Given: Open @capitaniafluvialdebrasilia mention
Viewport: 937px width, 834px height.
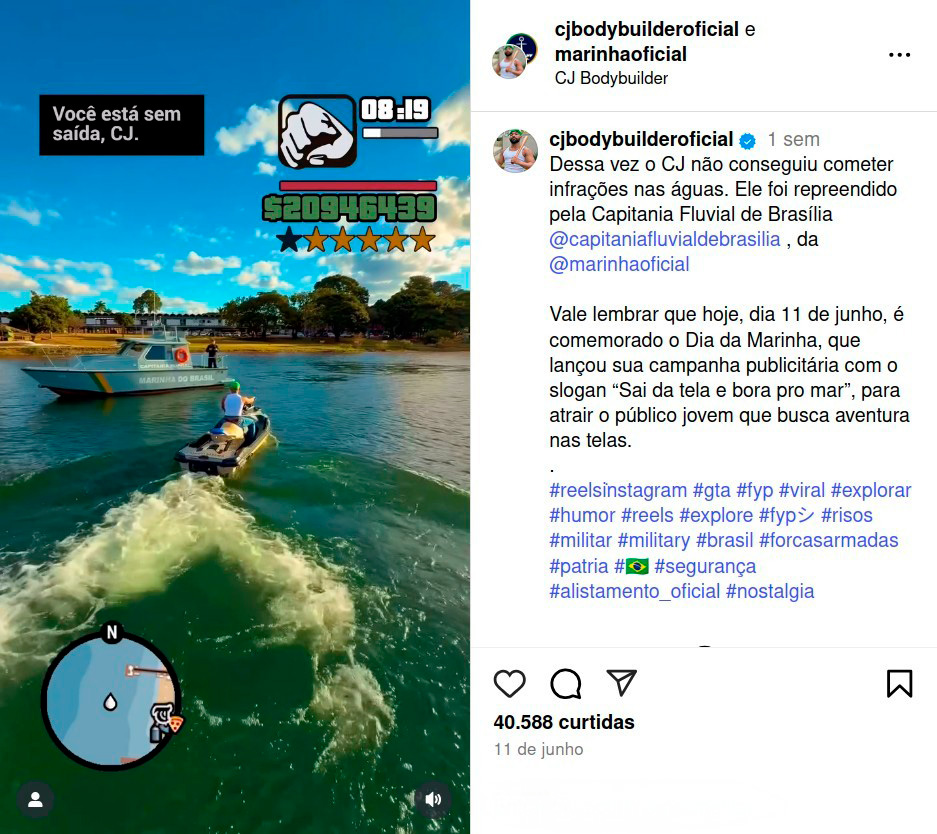Looking at the screenshot, I should pyautogui.click(x=665, y=239).
